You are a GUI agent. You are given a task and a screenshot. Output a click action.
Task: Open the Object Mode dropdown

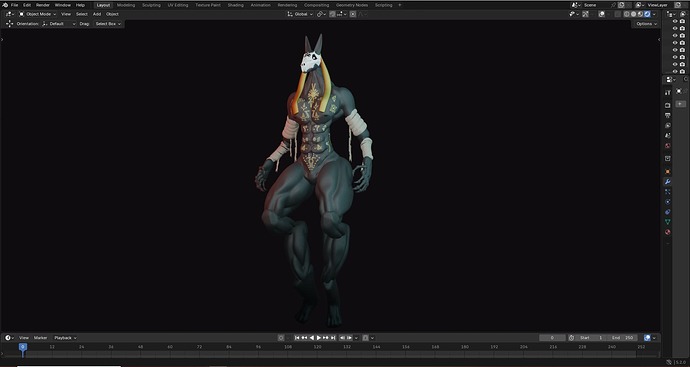[37, 14]
